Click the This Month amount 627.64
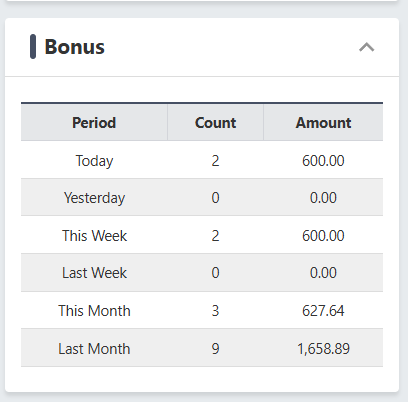Screen dimensions: 408x402 (323, 311)
